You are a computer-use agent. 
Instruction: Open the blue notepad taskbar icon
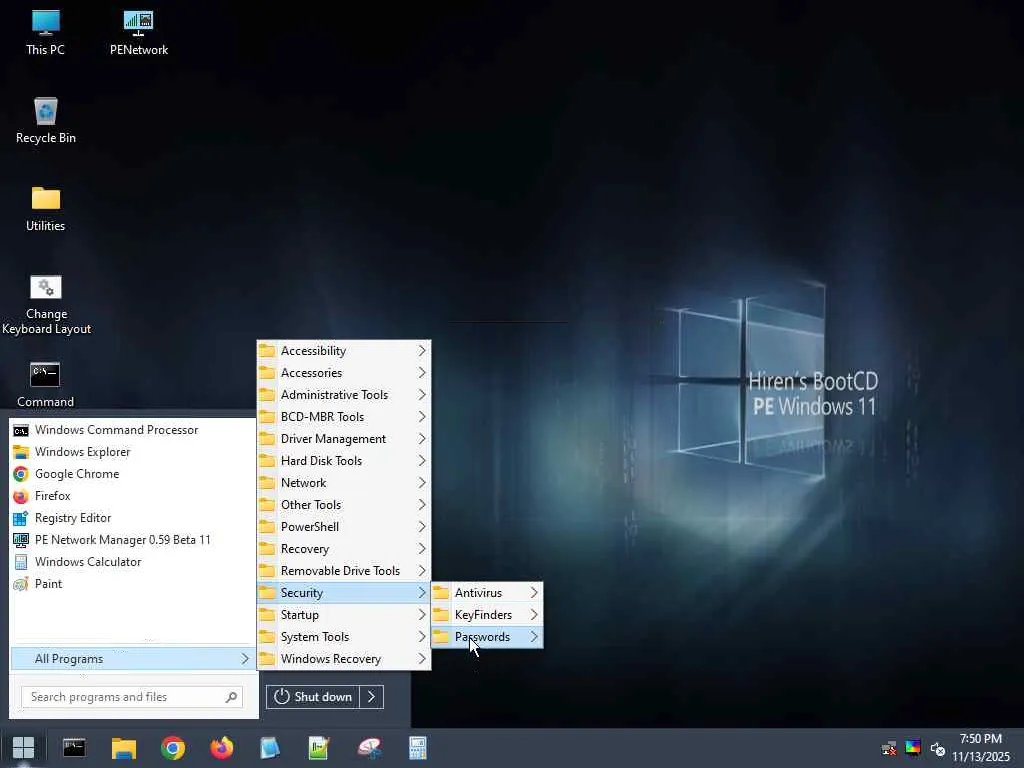(x=270, y=748)
